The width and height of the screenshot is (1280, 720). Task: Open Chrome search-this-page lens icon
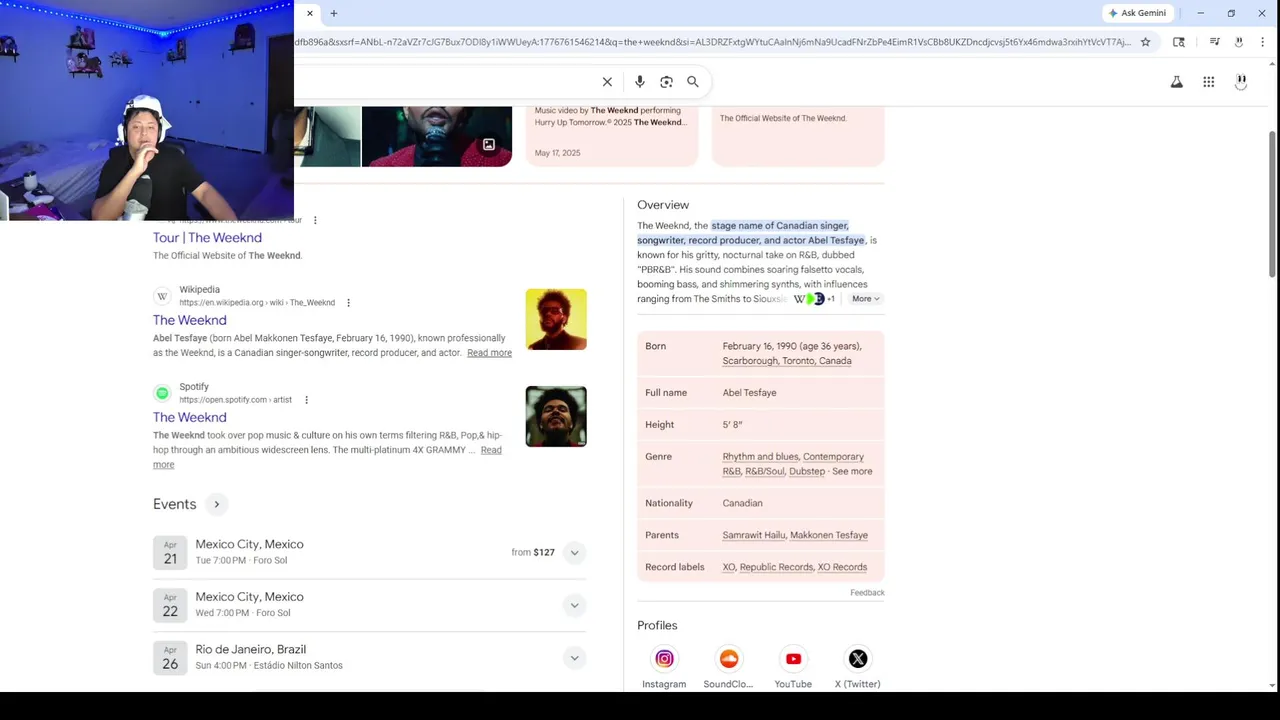point(1179,42)
